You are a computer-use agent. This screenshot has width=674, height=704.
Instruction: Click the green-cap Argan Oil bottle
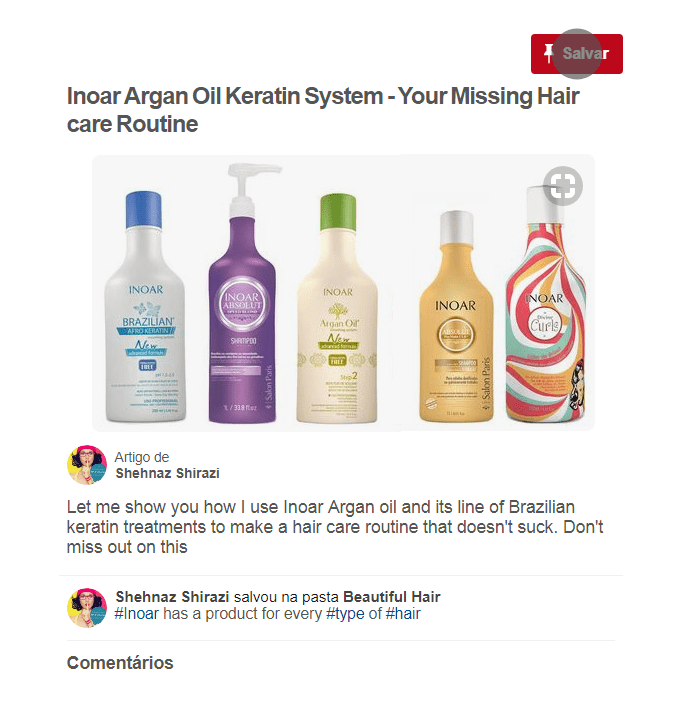coord(337,308)
